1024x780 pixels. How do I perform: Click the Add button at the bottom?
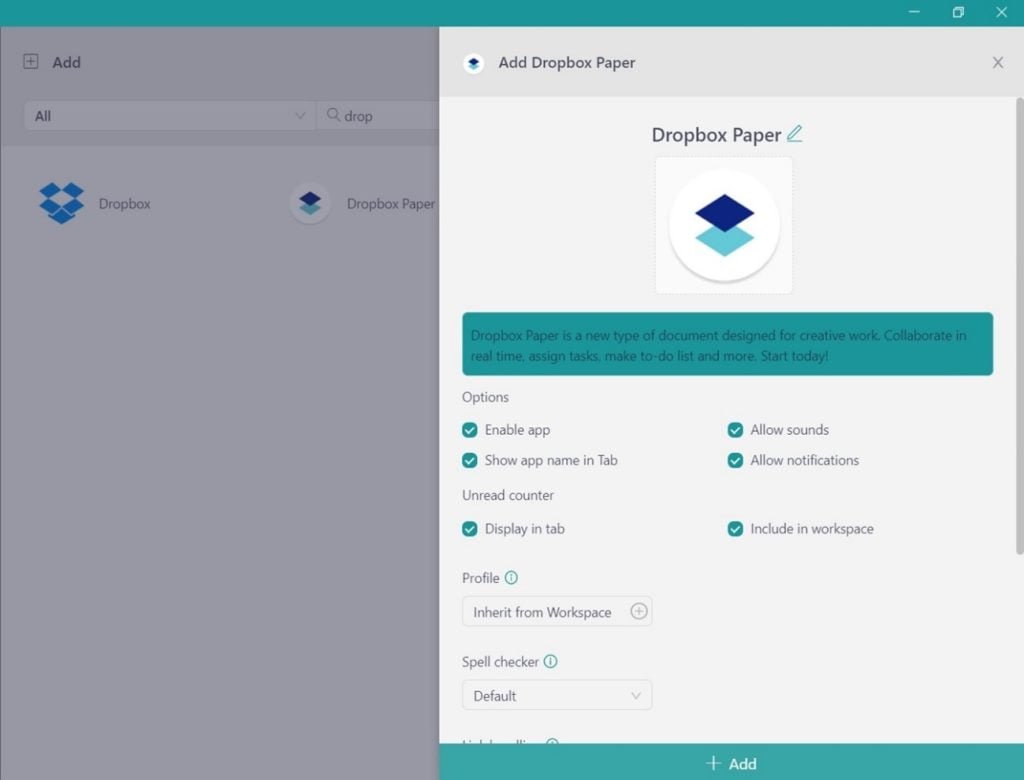731,762
